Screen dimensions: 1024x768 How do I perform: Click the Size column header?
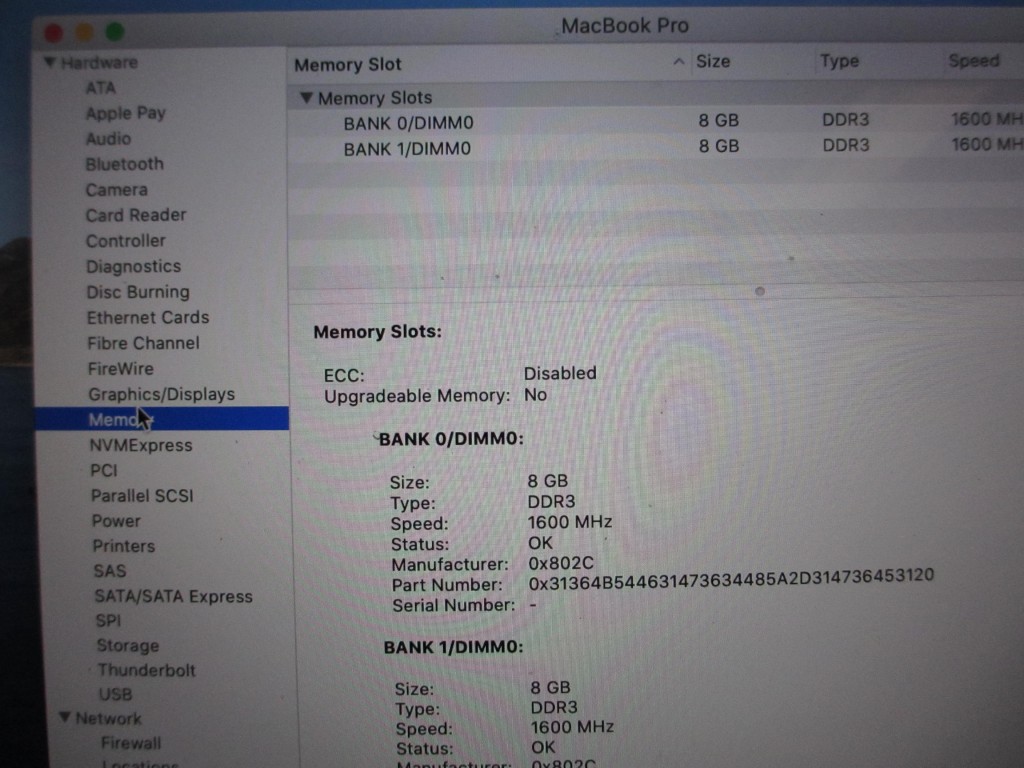pos(712,61)
